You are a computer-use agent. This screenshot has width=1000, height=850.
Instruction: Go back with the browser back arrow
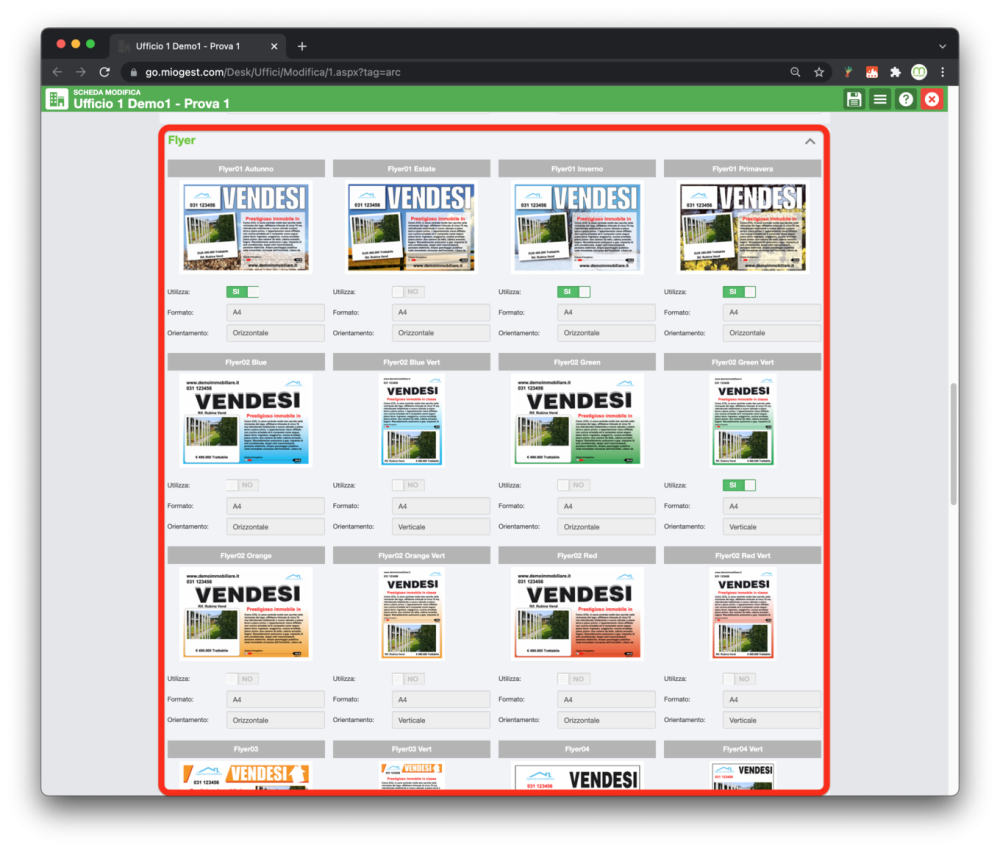click(57, 72)
